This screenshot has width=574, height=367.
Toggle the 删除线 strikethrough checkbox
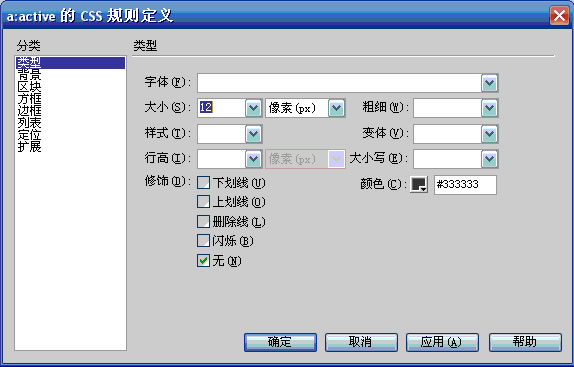tap(204, 221)
